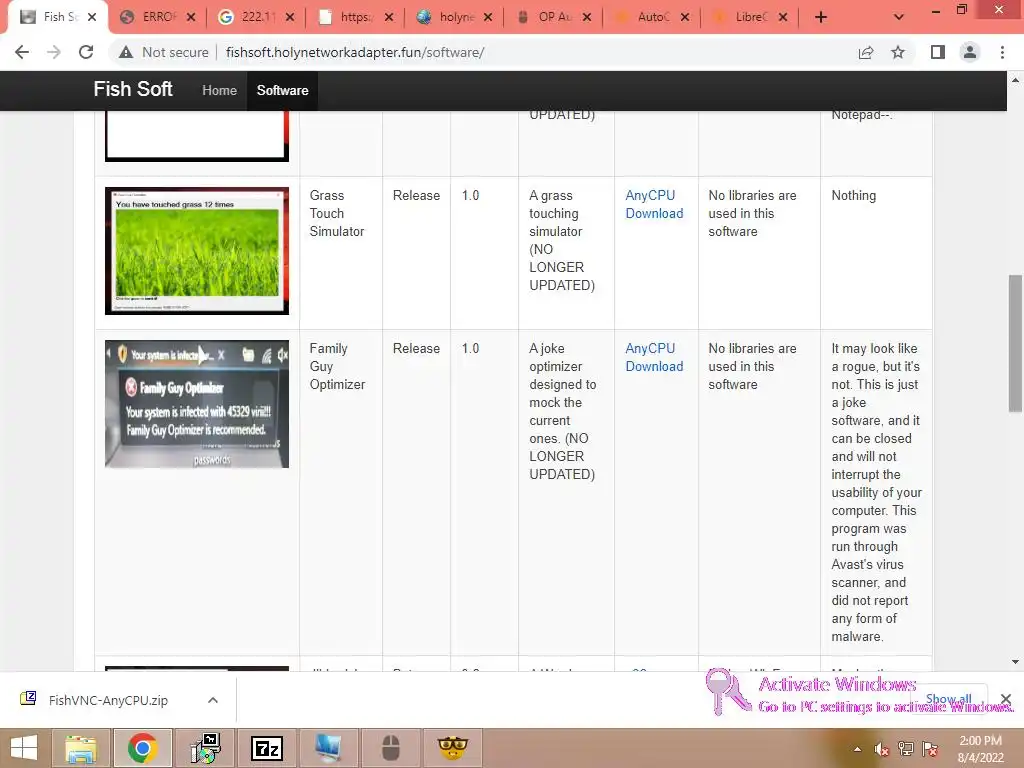
Task: Show hidden system tray icons
Action: tap(857, 749)
